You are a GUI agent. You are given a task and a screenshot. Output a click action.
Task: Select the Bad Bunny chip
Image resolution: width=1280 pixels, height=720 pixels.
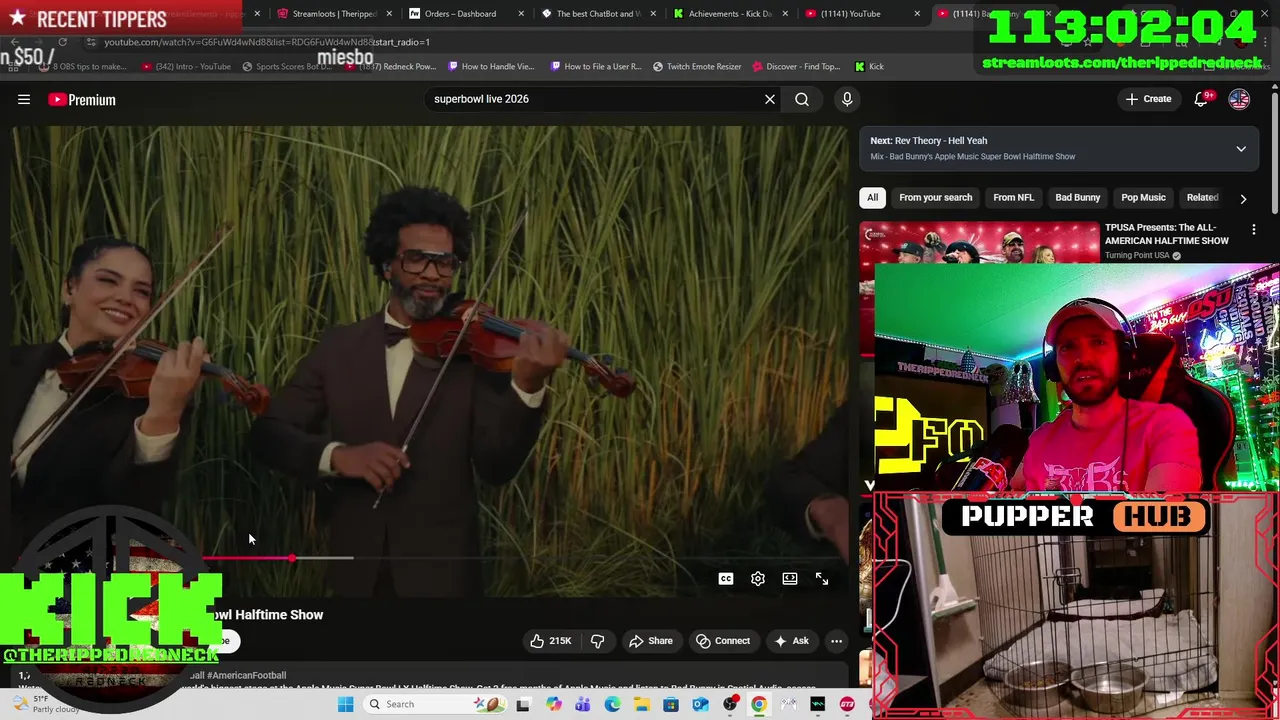pyautogui.click(x=1077, y=198)
